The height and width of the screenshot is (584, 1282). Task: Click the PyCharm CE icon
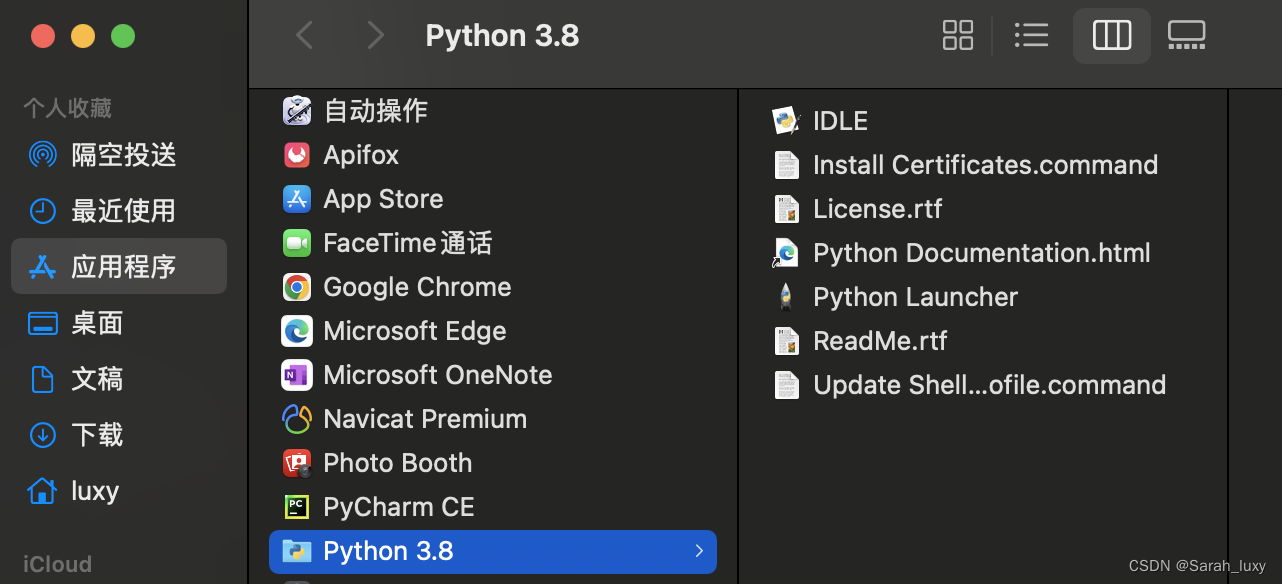pos(297,507)
